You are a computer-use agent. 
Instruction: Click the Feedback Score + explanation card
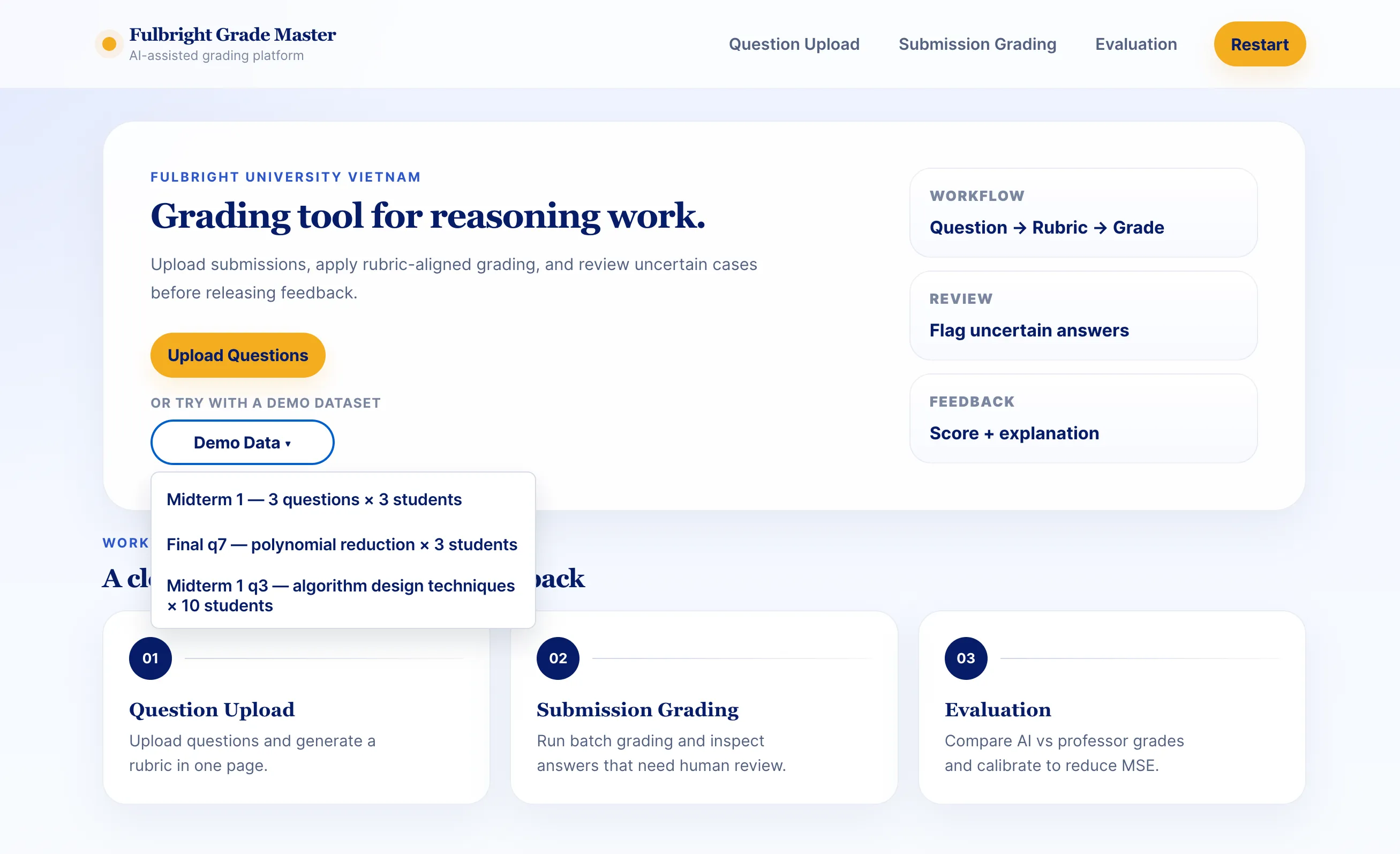1083,418
